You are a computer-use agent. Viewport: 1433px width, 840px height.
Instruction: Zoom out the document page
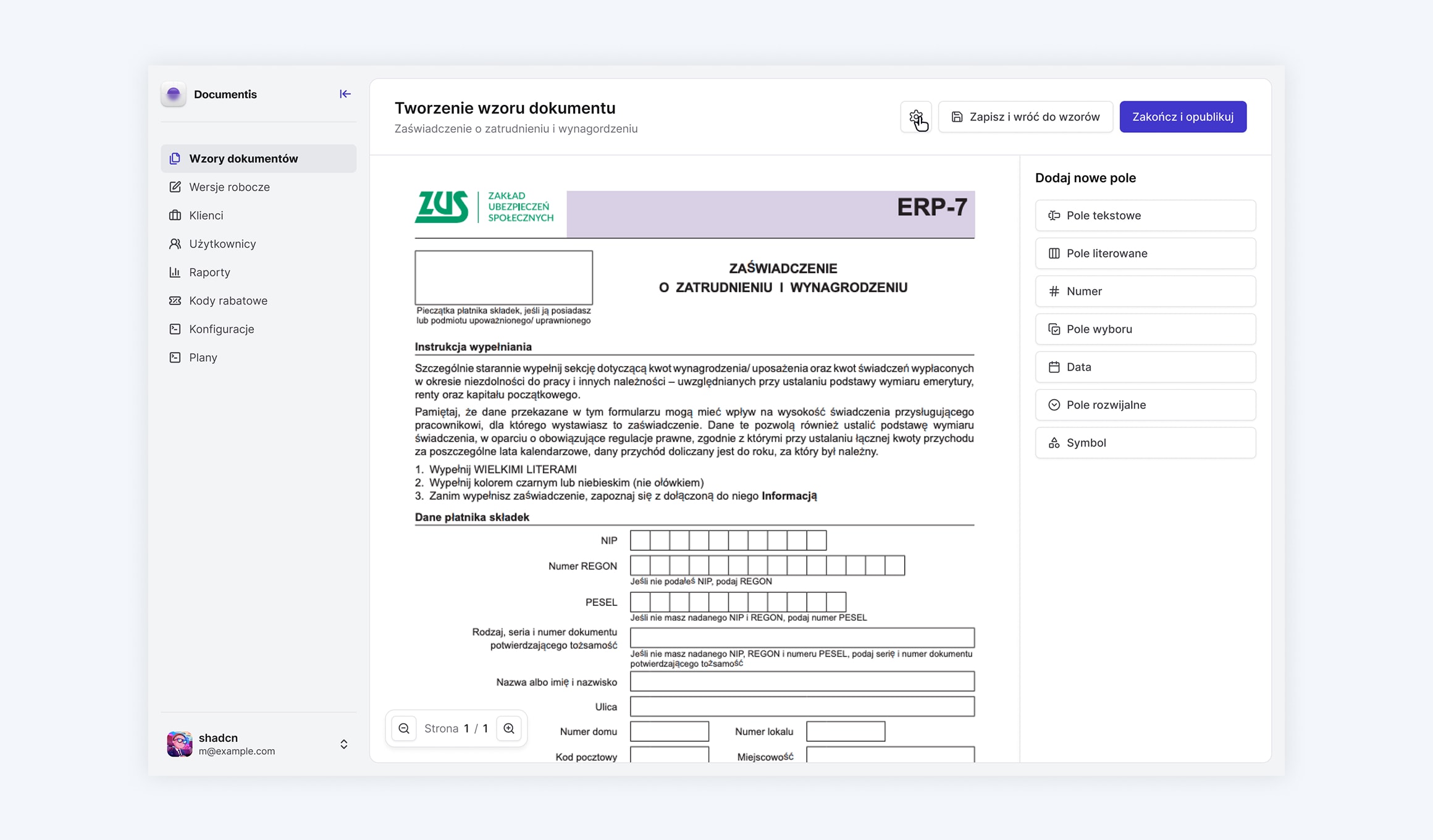pyautogui.click(x=404, y=729)
